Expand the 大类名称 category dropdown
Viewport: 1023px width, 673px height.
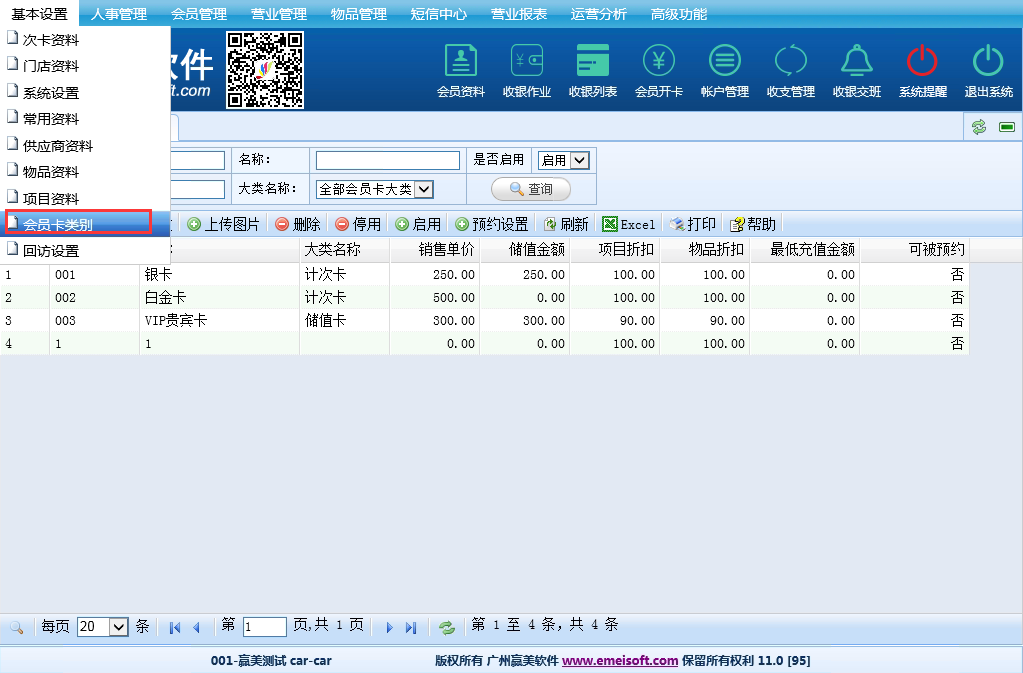coord(375,189)
